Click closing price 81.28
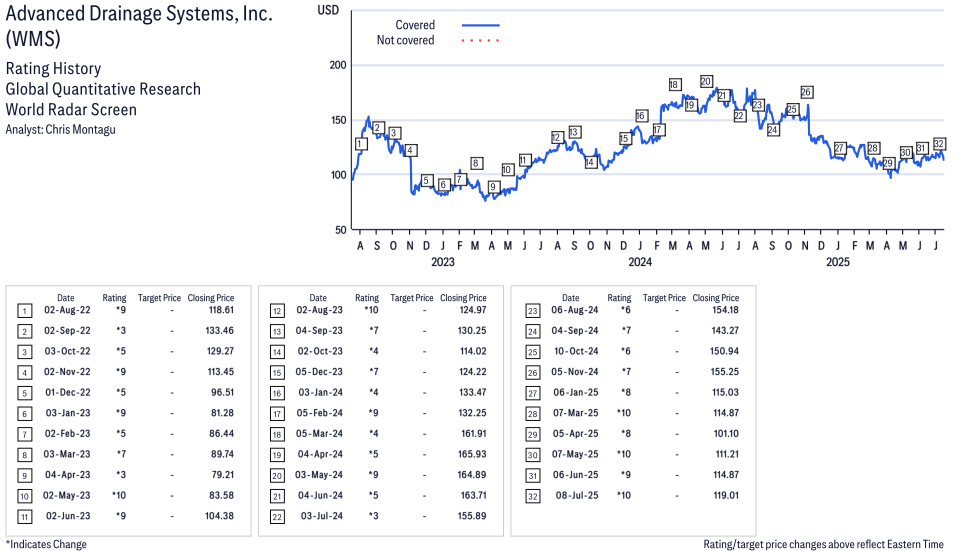The height and width of the screenshot is (551, 955). (222, 413)
